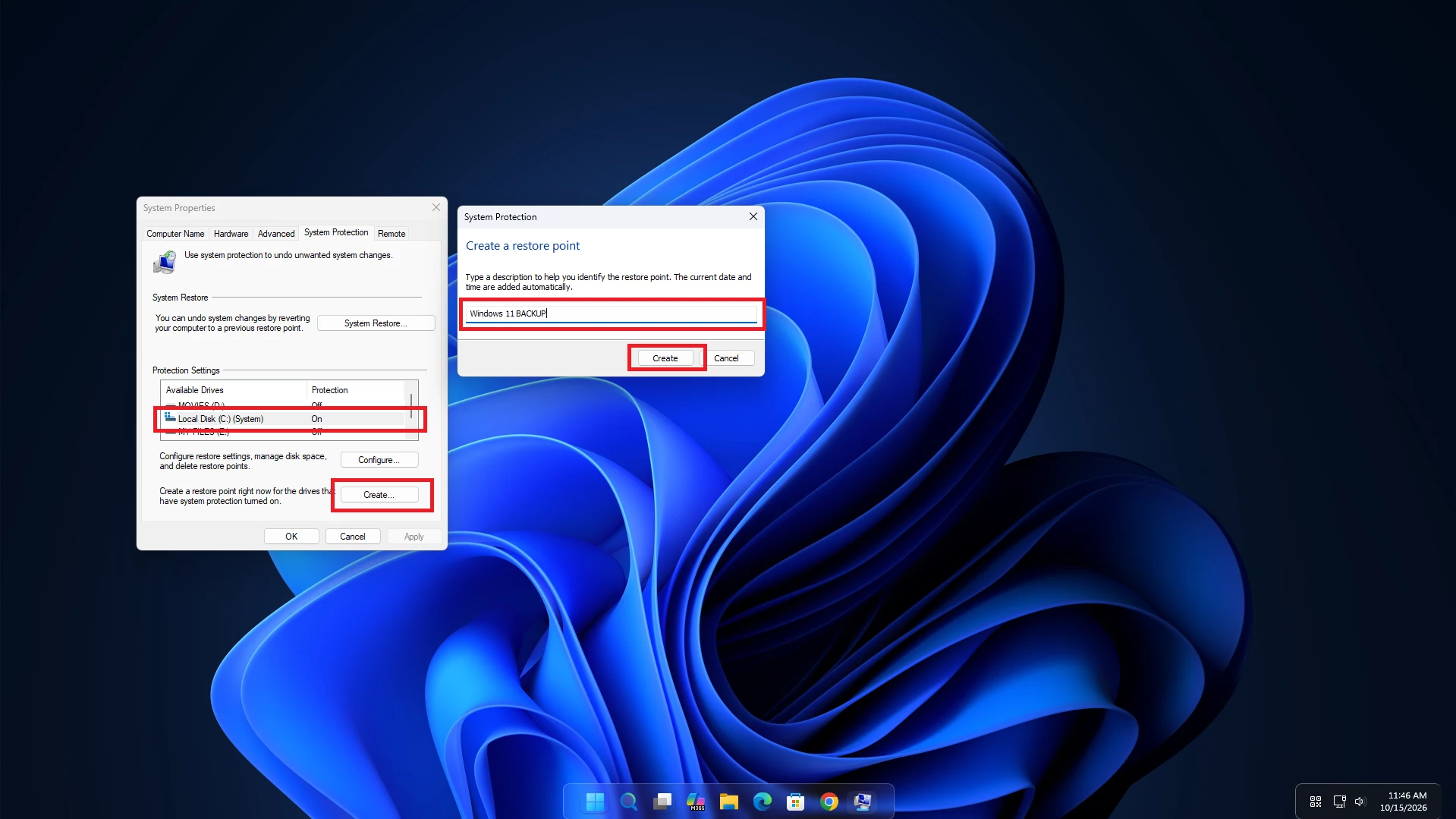Click the Protection column header
The width and height of the screenshot is (1456, 819).
355,390
